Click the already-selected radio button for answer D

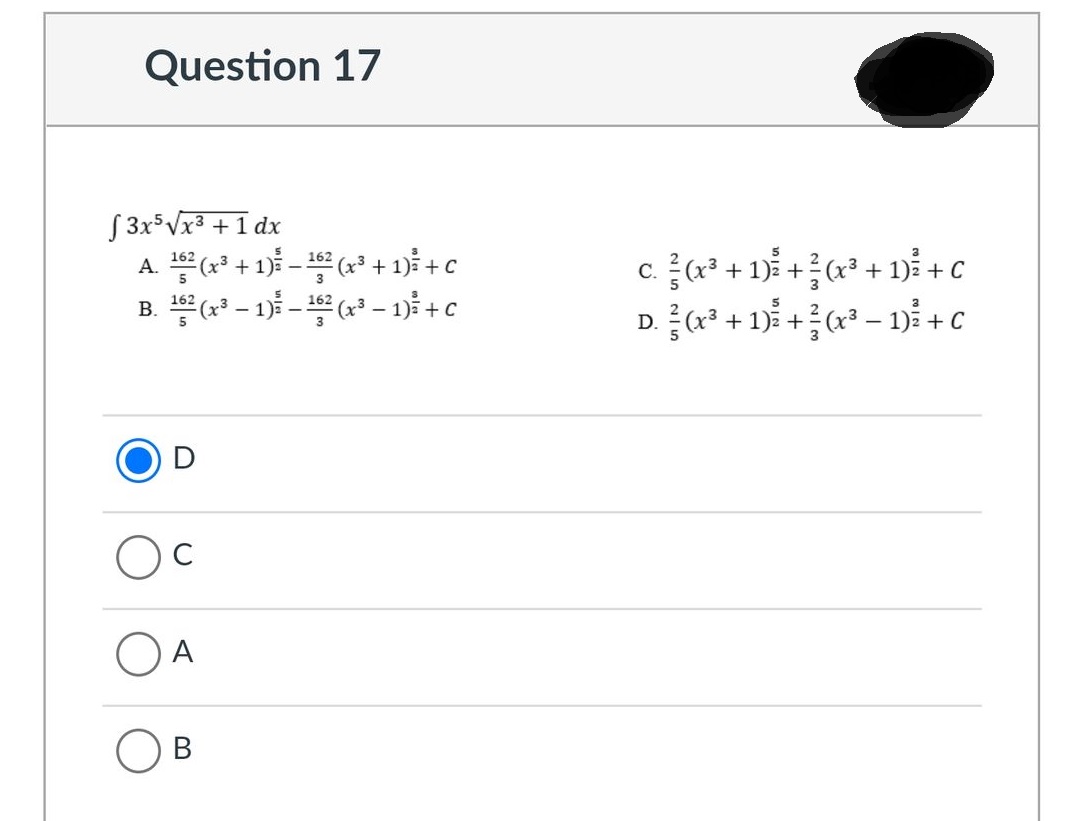138,460
